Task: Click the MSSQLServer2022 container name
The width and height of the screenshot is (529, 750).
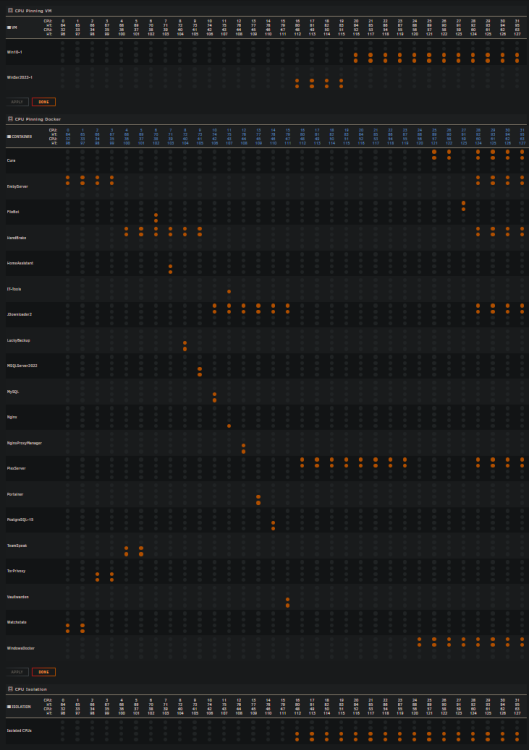Action: [22, 366]
